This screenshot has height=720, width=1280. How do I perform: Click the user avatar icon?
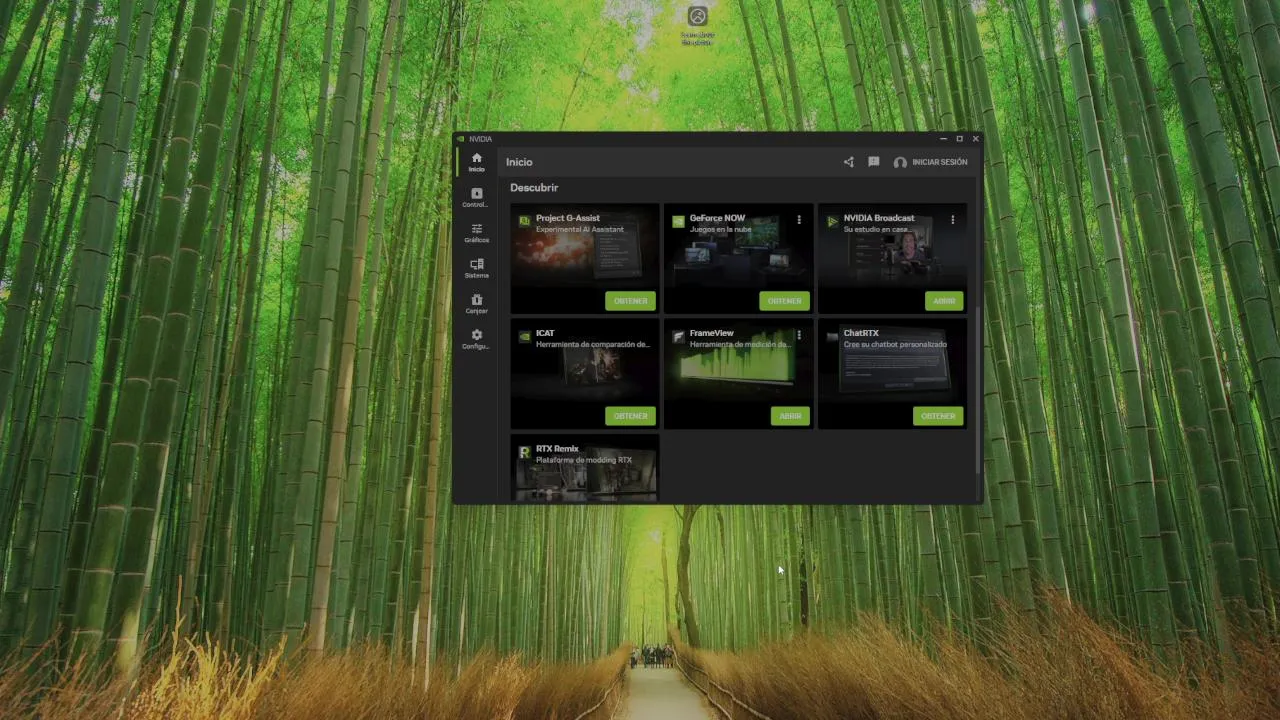click(x=900, y=162)
